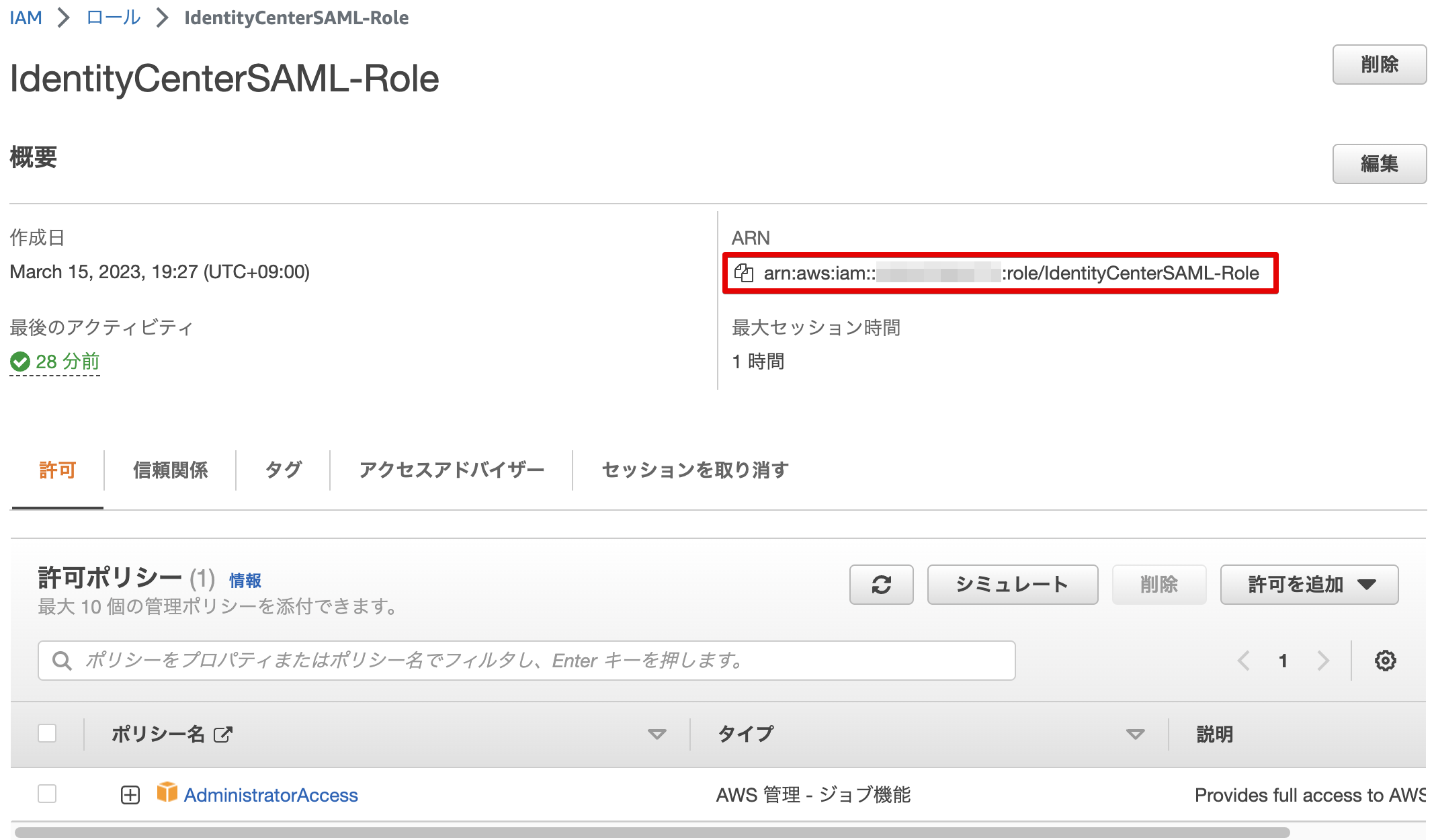This screenshot has width=1434, height=840.
Task: Click the search magnifier in the policy filter
Action: pyautogui.click(x=62, y=661)
